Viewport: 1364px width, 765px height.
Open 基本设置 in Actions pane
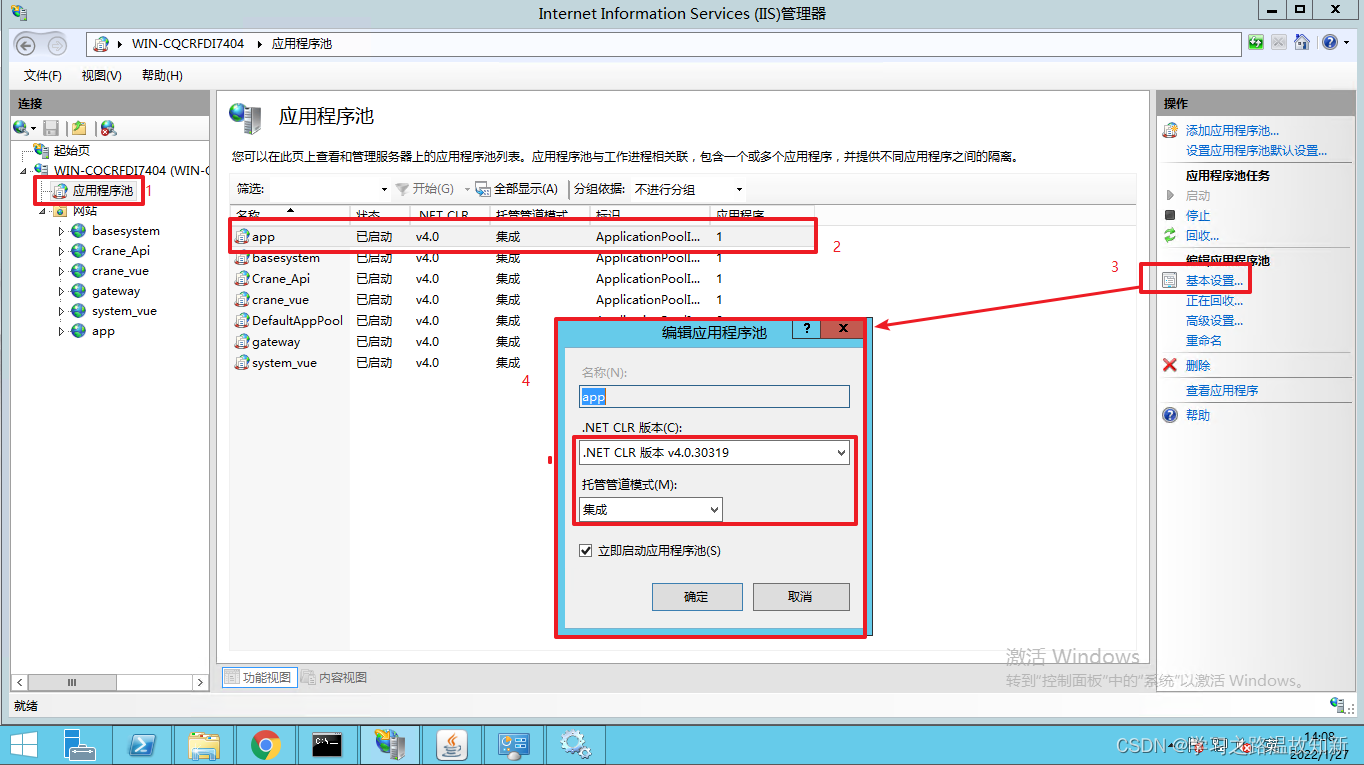[x=1214, y=281]
